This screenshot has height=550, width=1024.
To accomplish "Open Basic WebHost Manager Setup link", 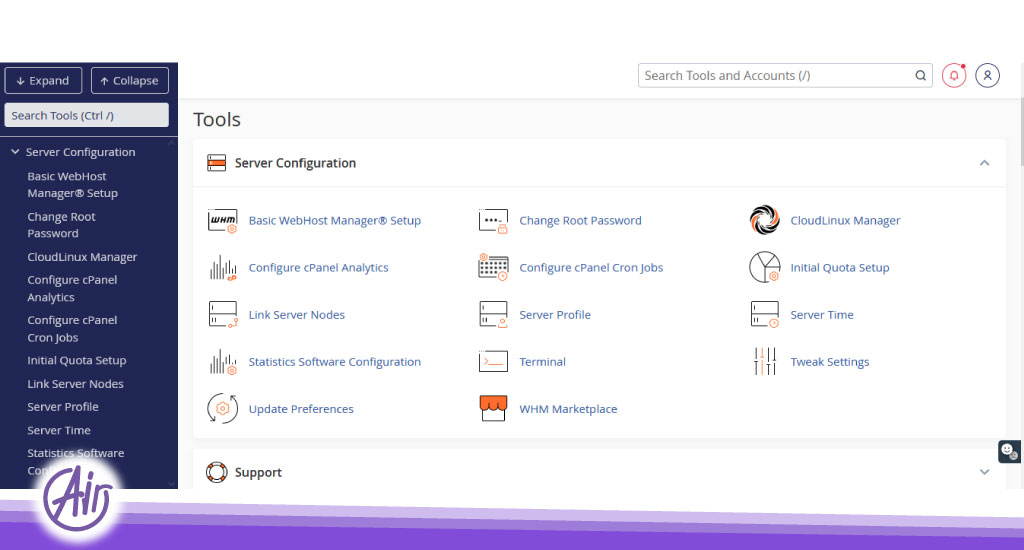I will pyautogui.click(x=334, y=221).
